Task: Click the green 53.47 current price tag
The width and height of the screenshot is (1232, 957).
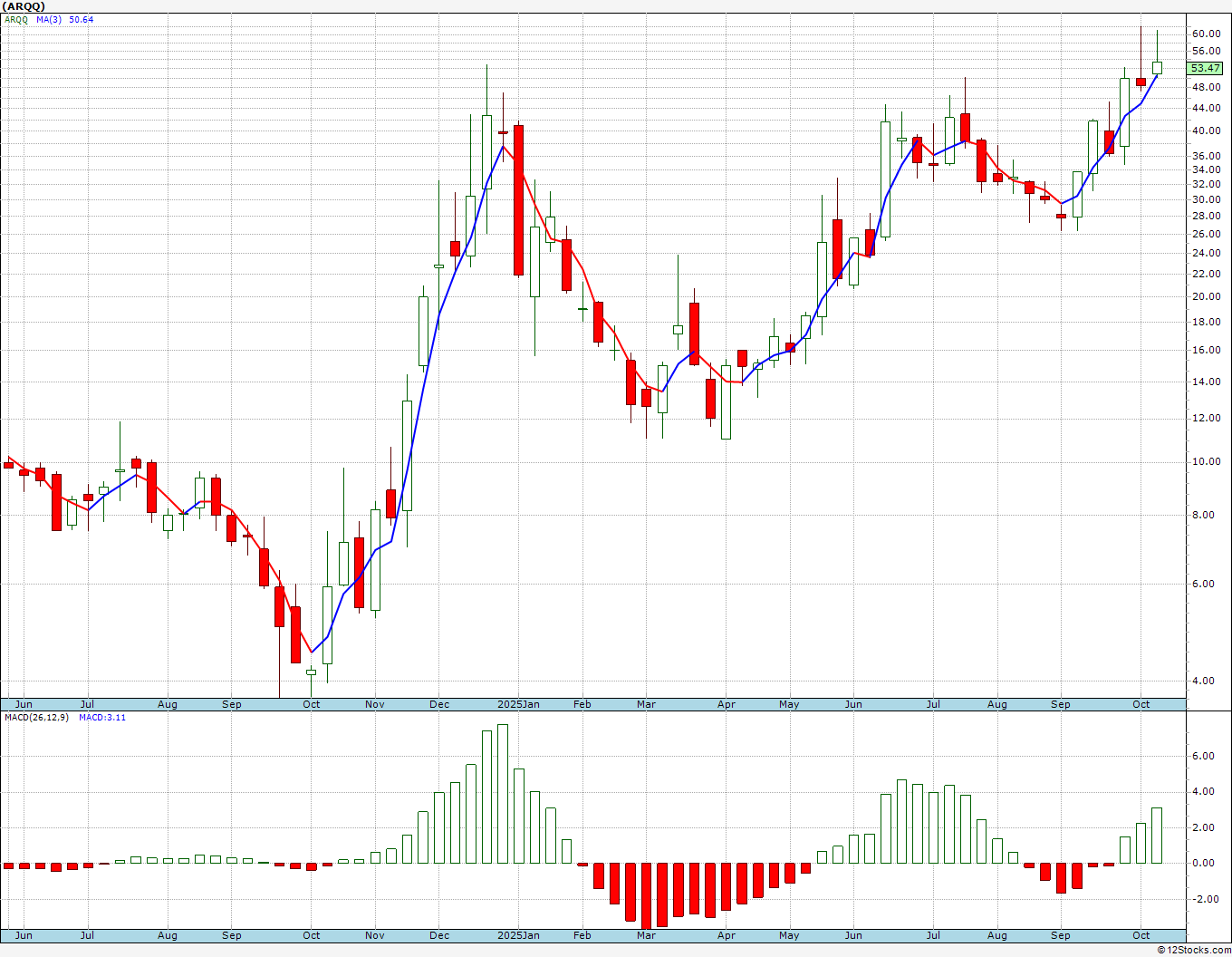Action: coord(1205,68)
